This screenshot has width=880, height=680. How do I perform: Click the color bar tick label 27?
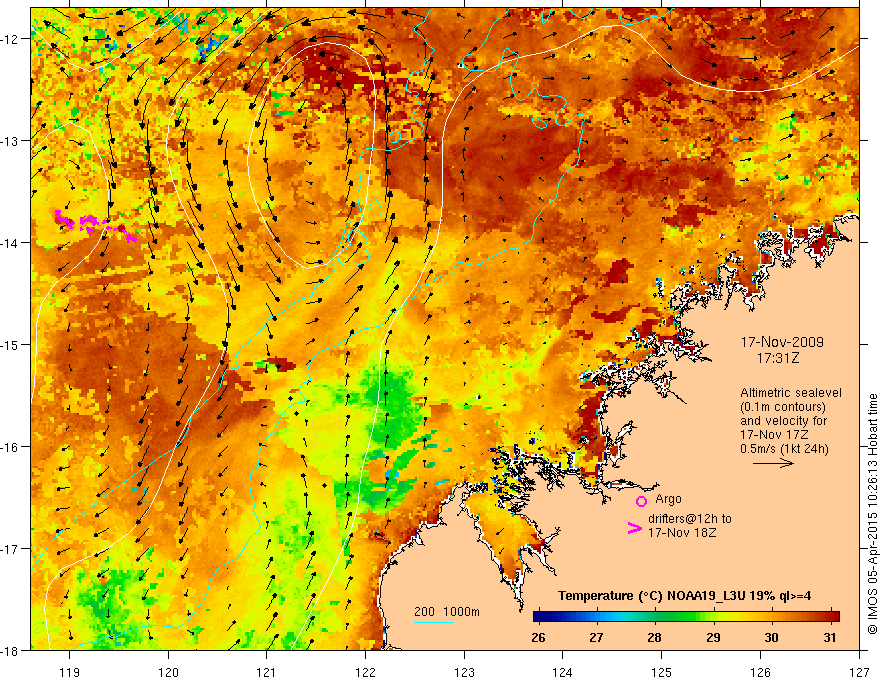pos(596,638)
